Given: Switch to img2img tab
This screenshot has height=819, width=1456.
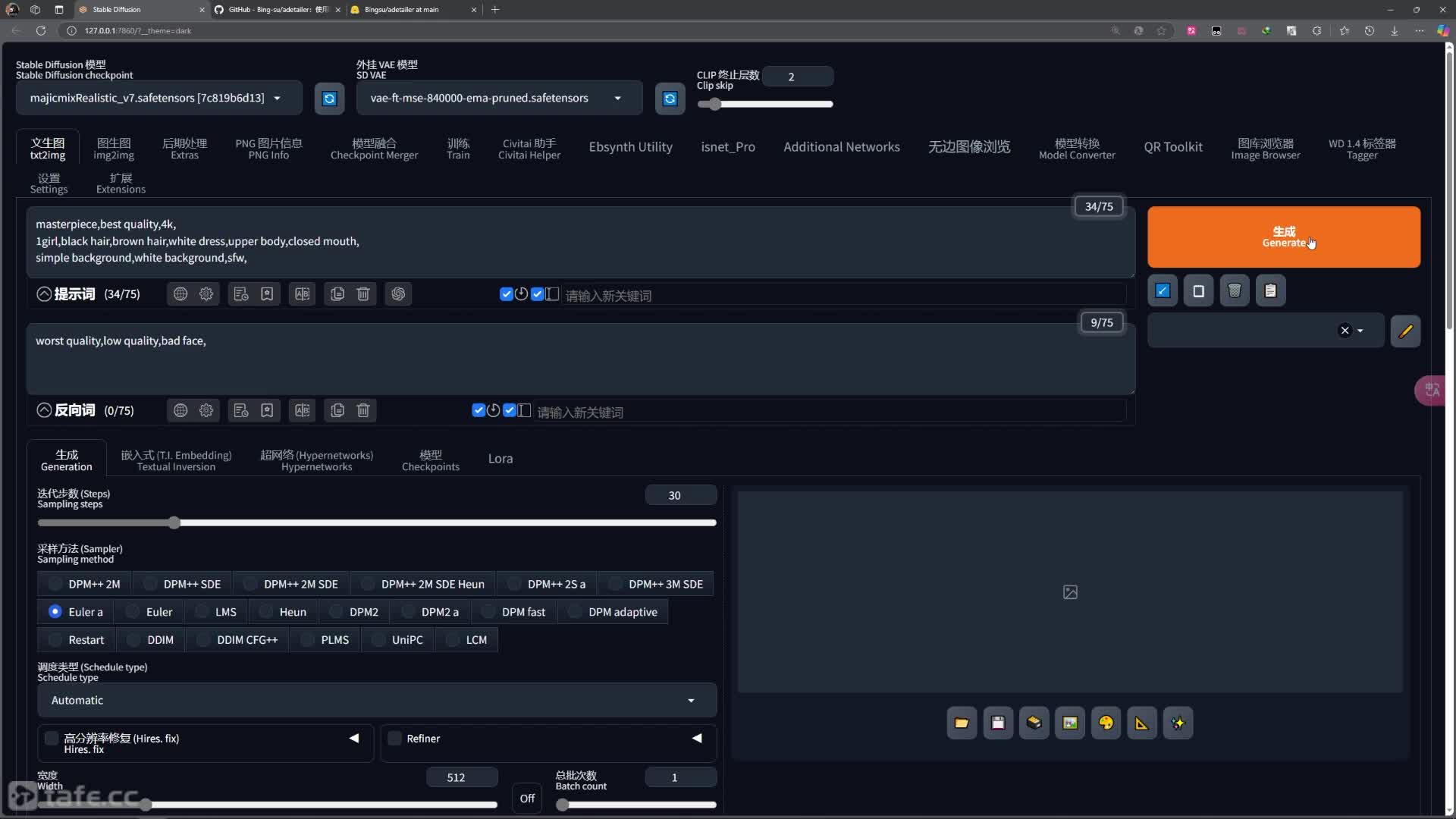Looking at the screenshot, I should pyautogui.click(x=114, y=149).
